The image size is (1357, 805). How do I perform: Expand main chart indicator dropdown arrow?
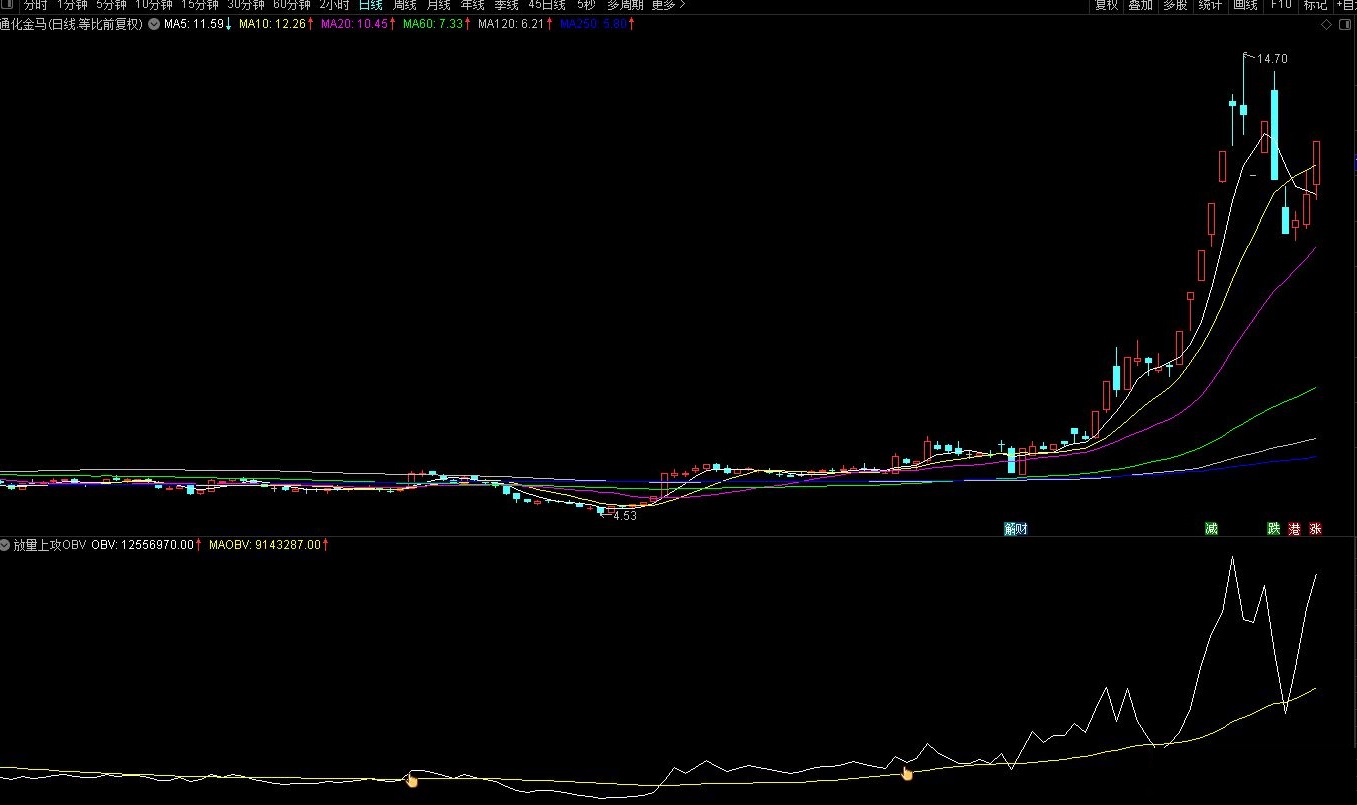pos(154,24)
